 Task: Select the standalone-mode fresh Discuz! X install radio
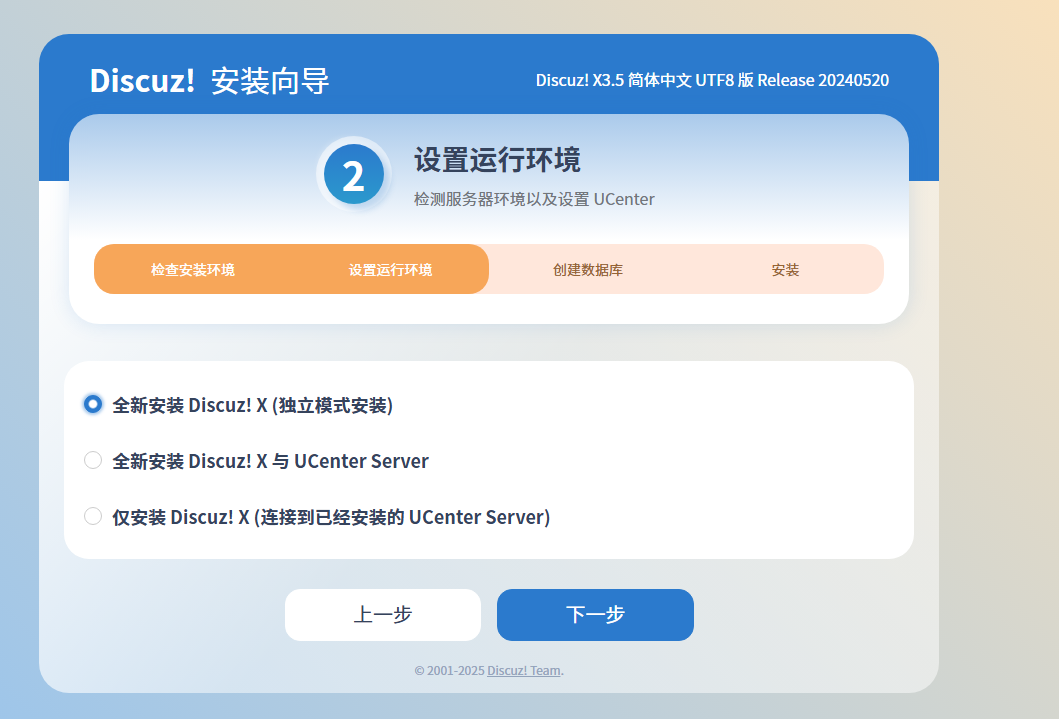[x=93, y=404]
